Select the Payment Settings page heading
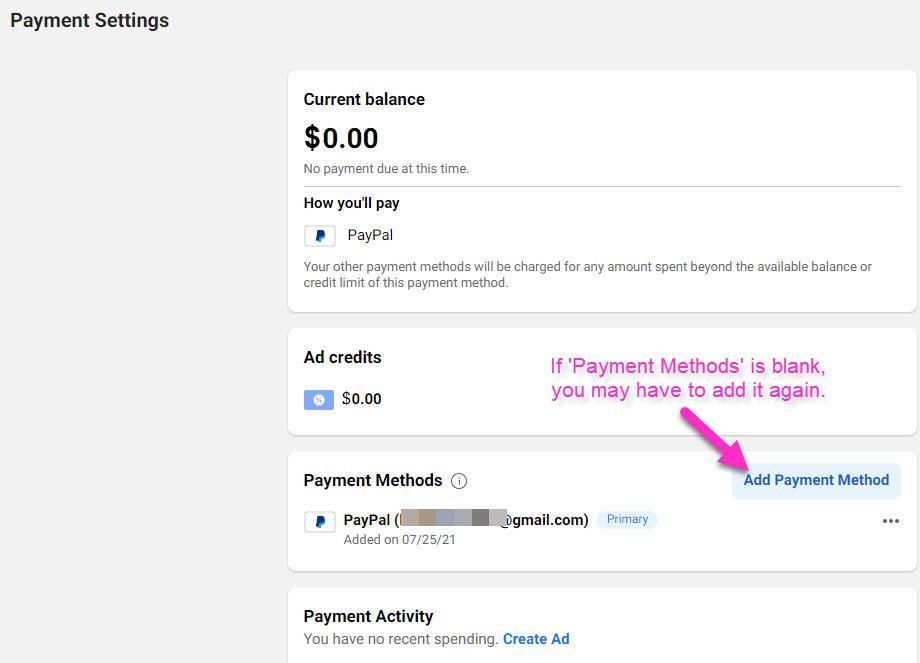The image size is (920, 663). [88, 20]
